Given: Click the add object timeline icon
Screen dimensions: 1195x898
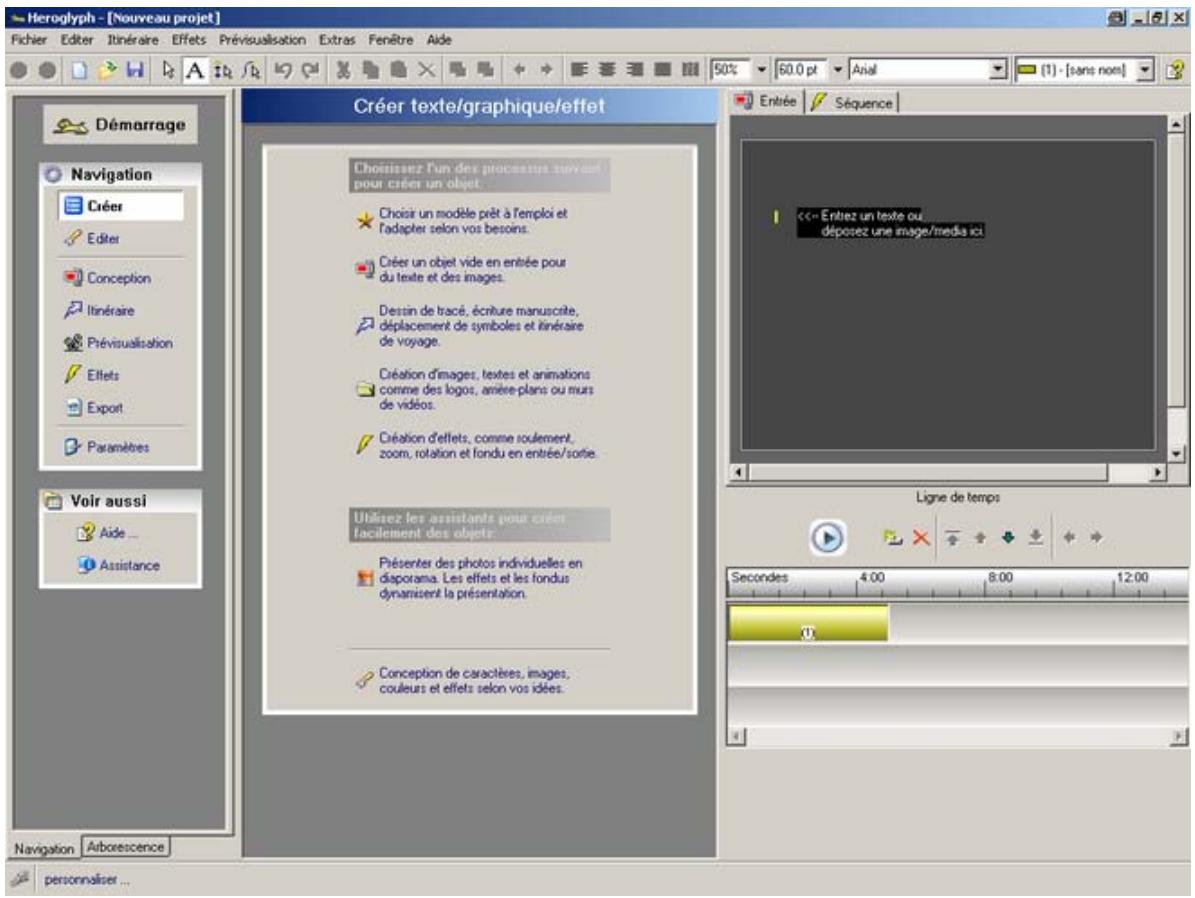Looking at the screenshot, I should coord(892,537).
